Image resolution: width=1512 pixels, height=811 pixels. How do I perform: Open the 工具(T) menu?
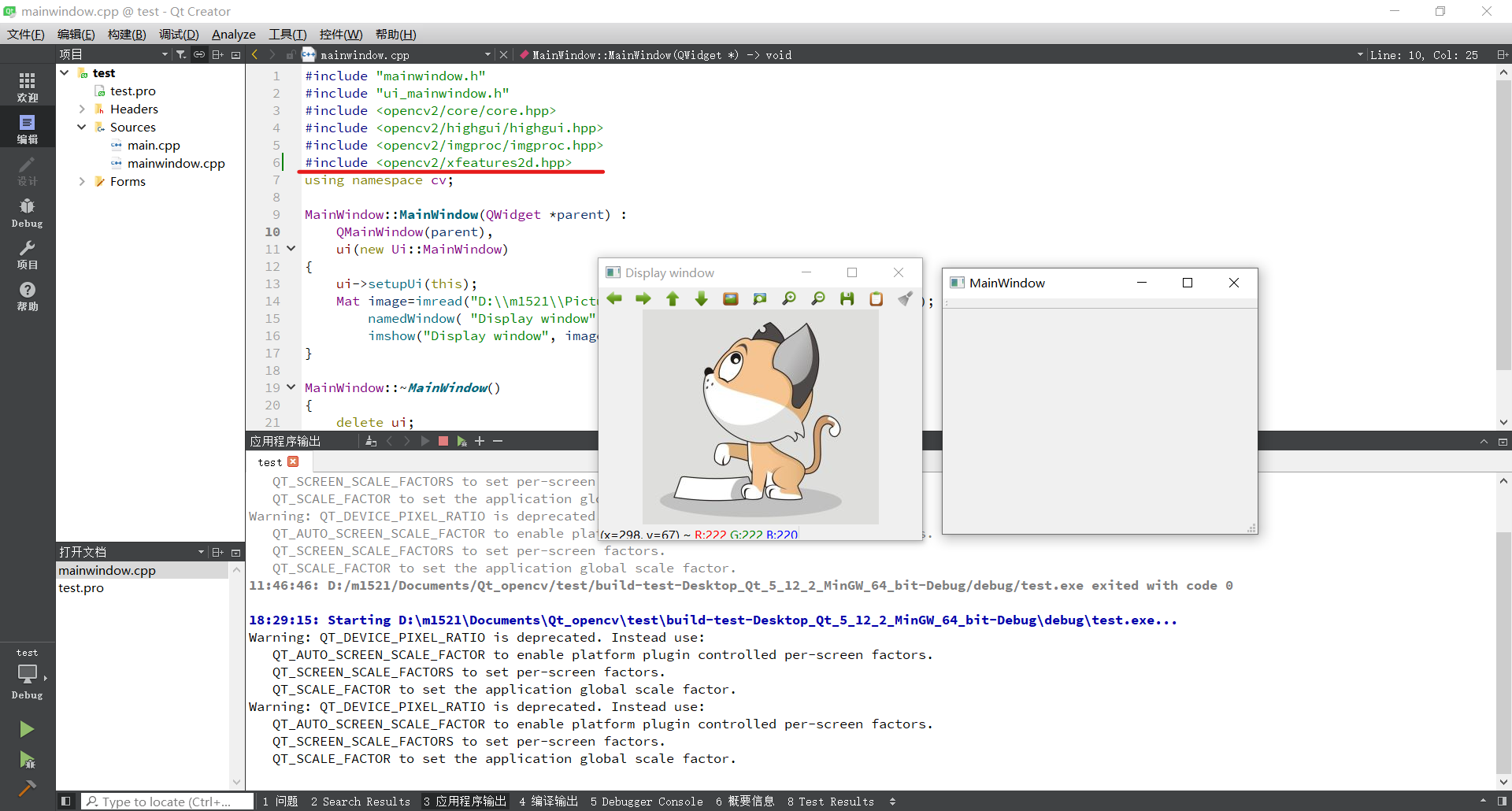pos(287,34)
